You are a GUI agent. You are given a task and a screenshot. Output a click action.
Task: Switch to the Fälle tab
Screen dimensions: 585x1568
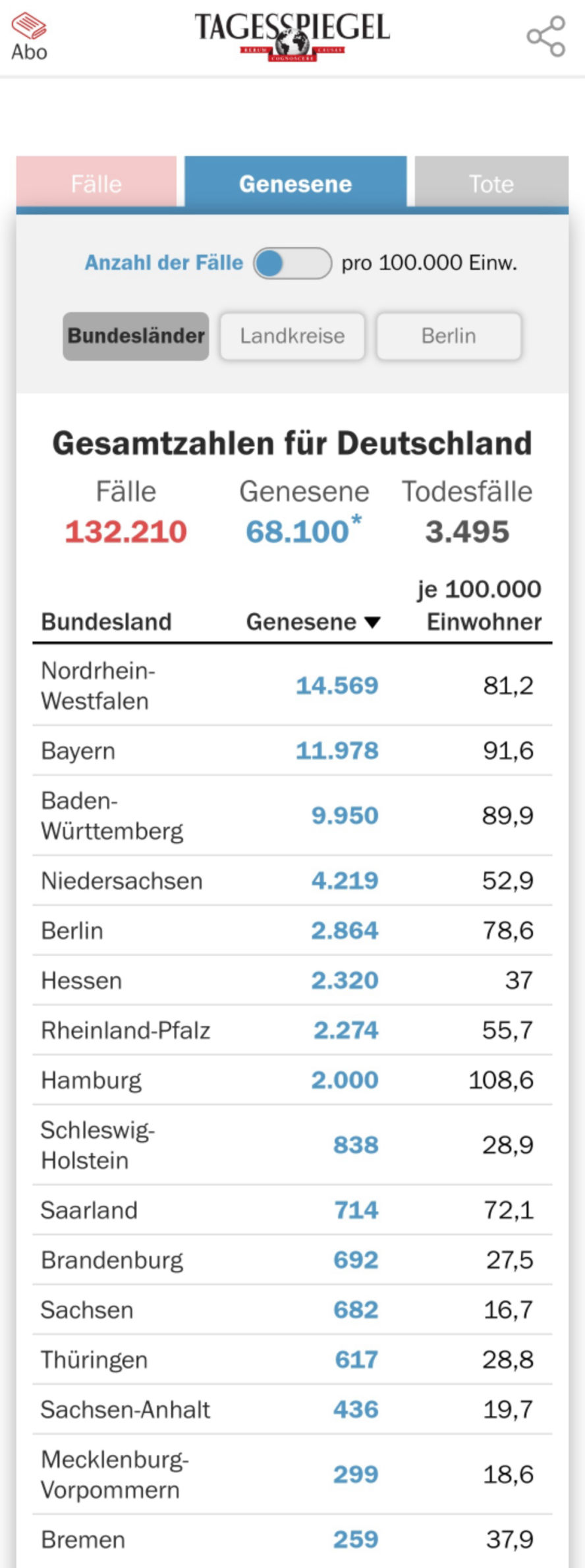pos(96,183)
